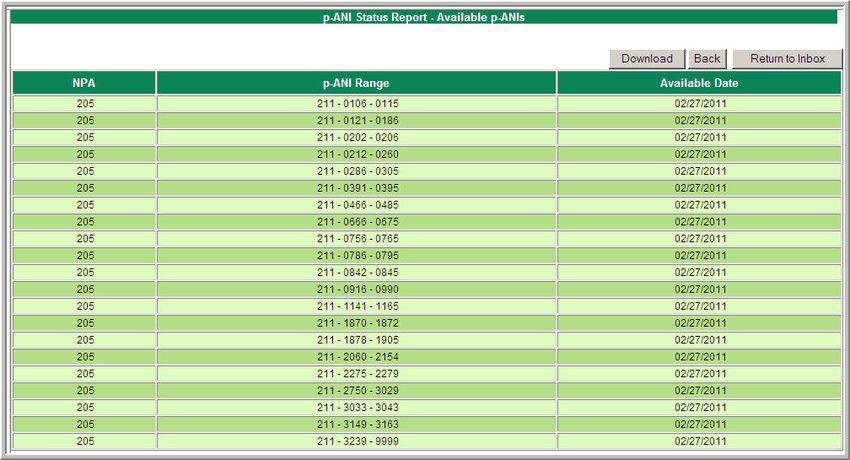
Task: Select range cell 211 - 0756 - 0765
Action: pos(357,238)
